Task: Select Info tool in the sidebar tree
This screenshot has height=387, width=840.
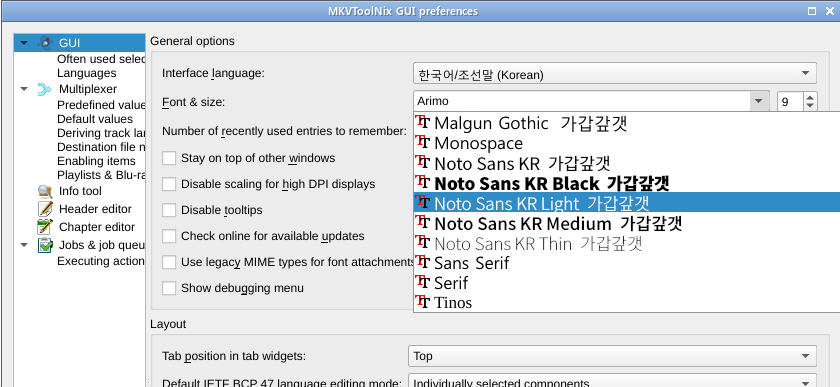Action: pos(80,191)
